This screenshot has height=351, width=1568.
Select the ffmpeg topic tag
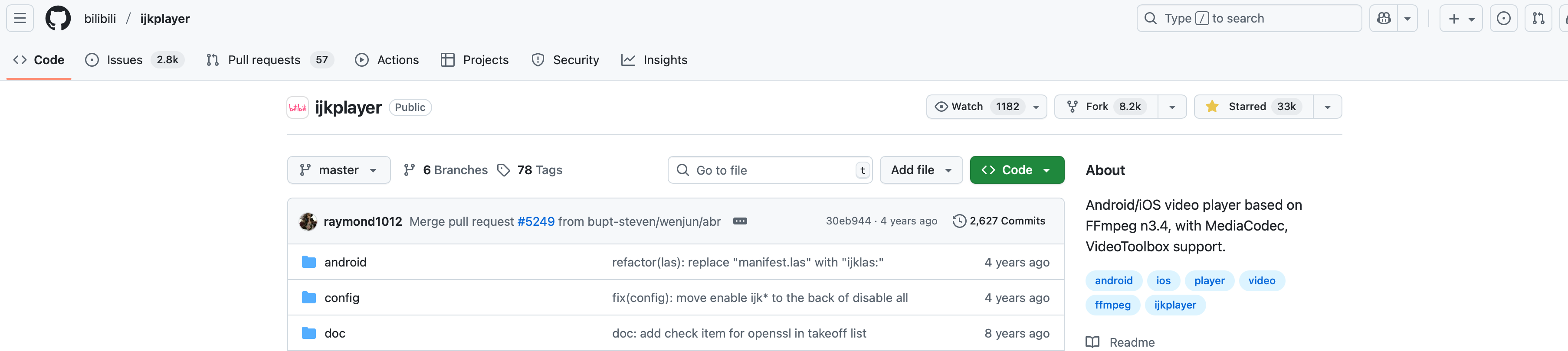(x=1112, y=305)
